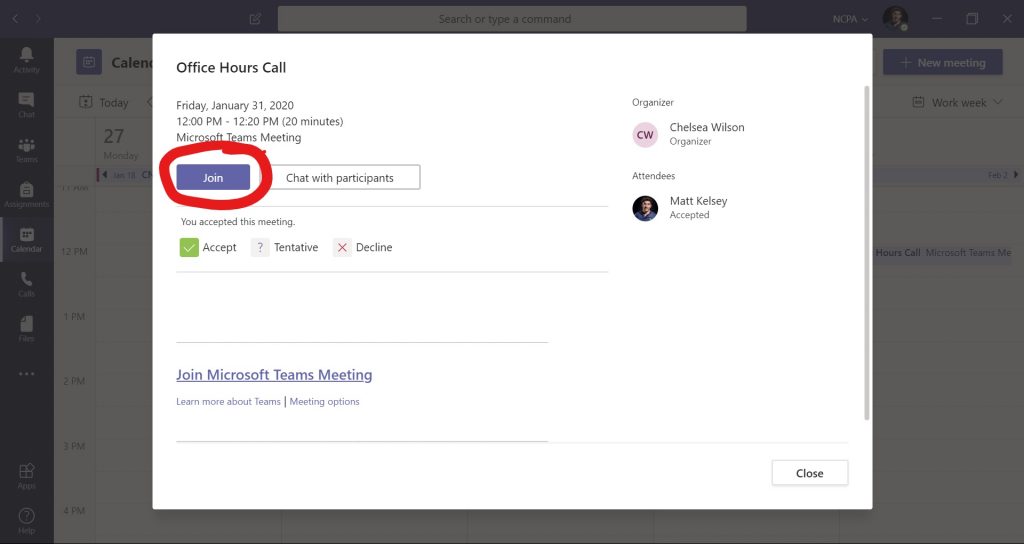Click Matt Kelsey attendee name
1024x544 pixels.
pos(698,201)
